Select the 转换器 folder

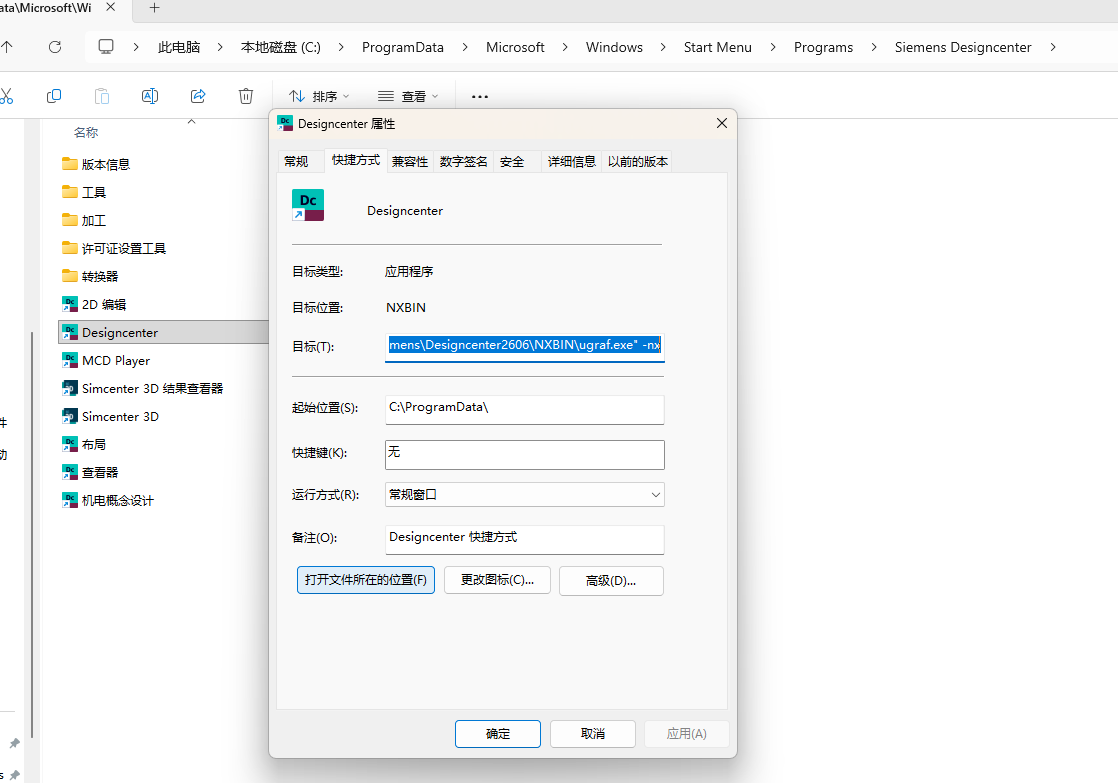(x=90, y=276)
